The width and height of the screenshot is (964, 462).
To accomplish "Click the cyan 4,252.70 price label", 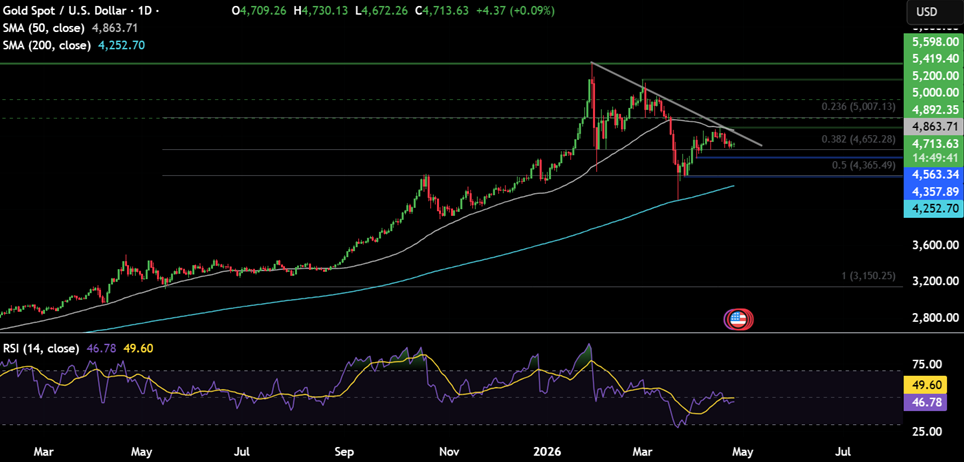I will click(932, 208).
